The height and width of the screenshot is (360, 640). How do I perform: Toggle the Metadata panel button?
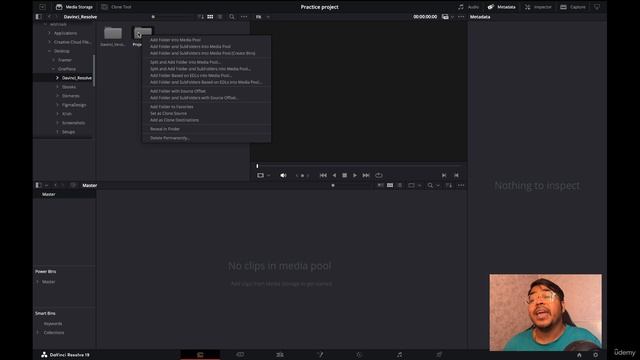(502, 7)
